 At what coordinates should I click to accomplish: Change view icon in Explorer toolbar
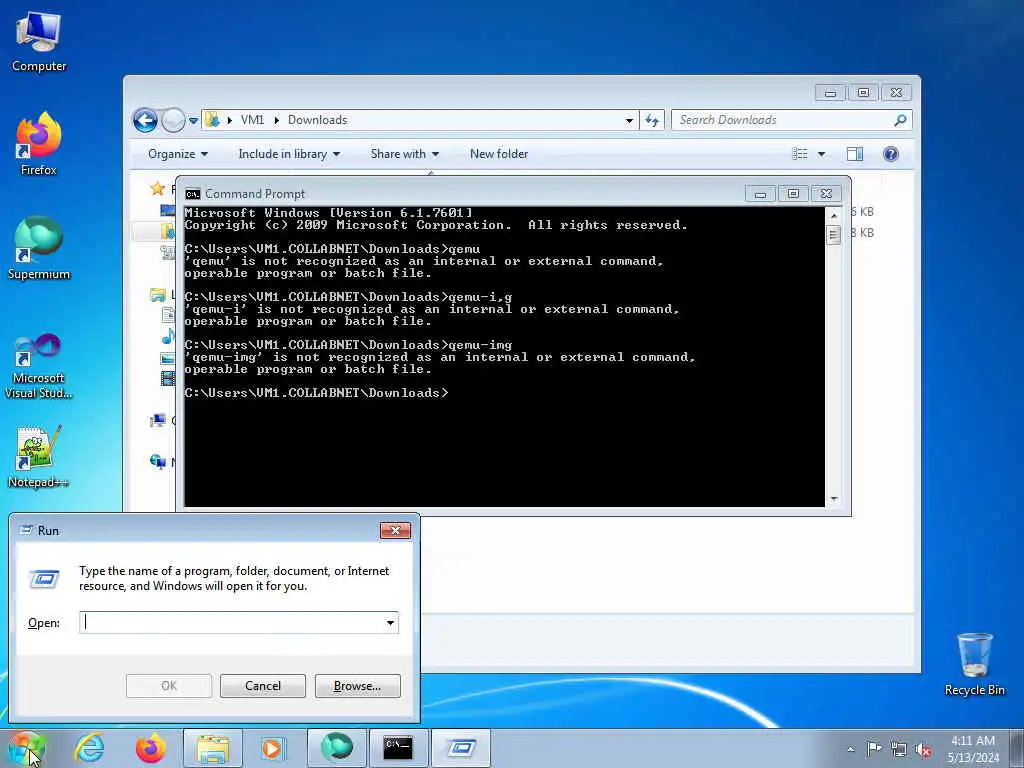(x=799, y=154)
